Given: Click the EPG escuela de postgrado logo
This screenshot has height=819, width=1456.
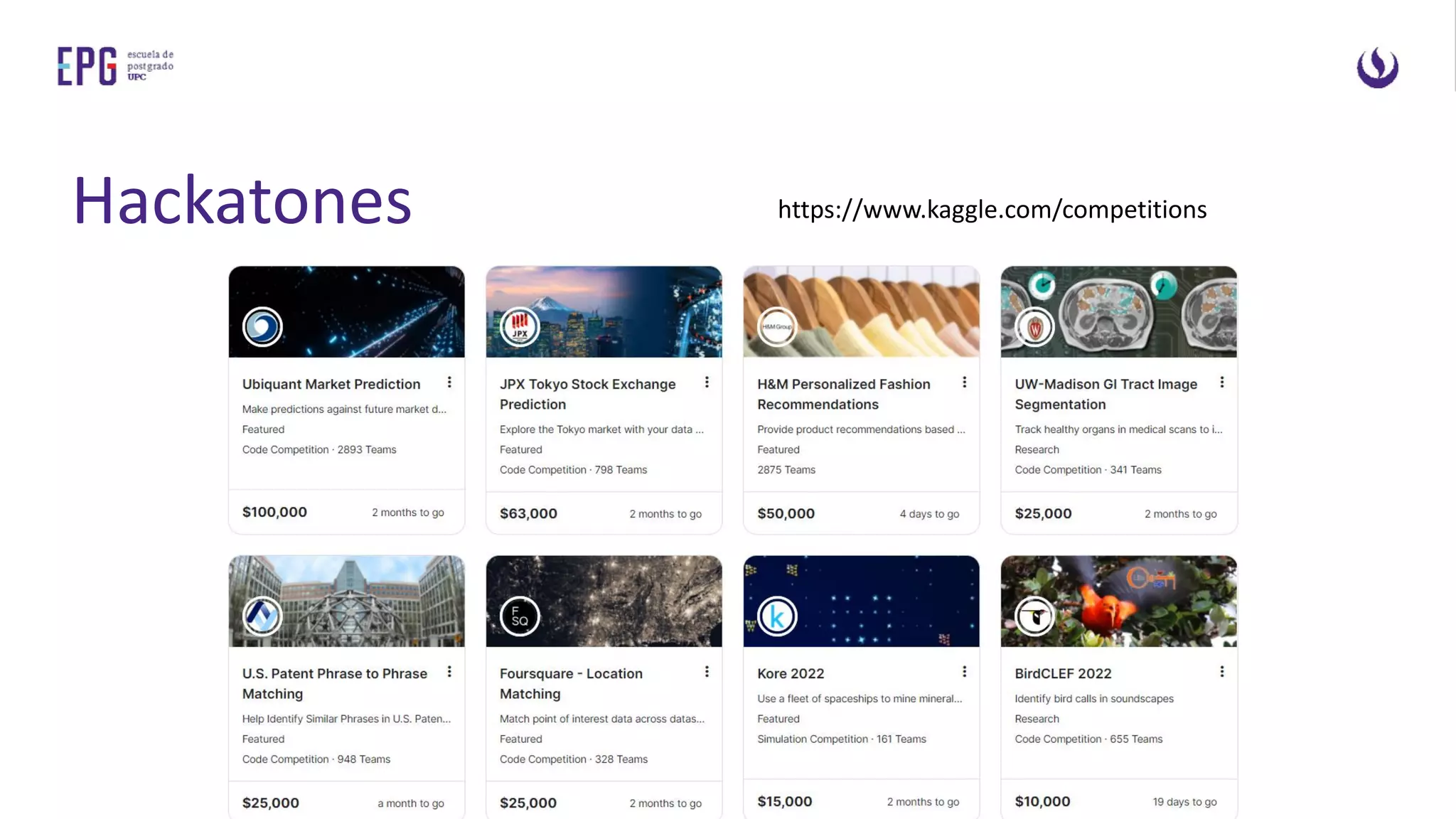Looking at the screenshot, I should click(115, 66).
